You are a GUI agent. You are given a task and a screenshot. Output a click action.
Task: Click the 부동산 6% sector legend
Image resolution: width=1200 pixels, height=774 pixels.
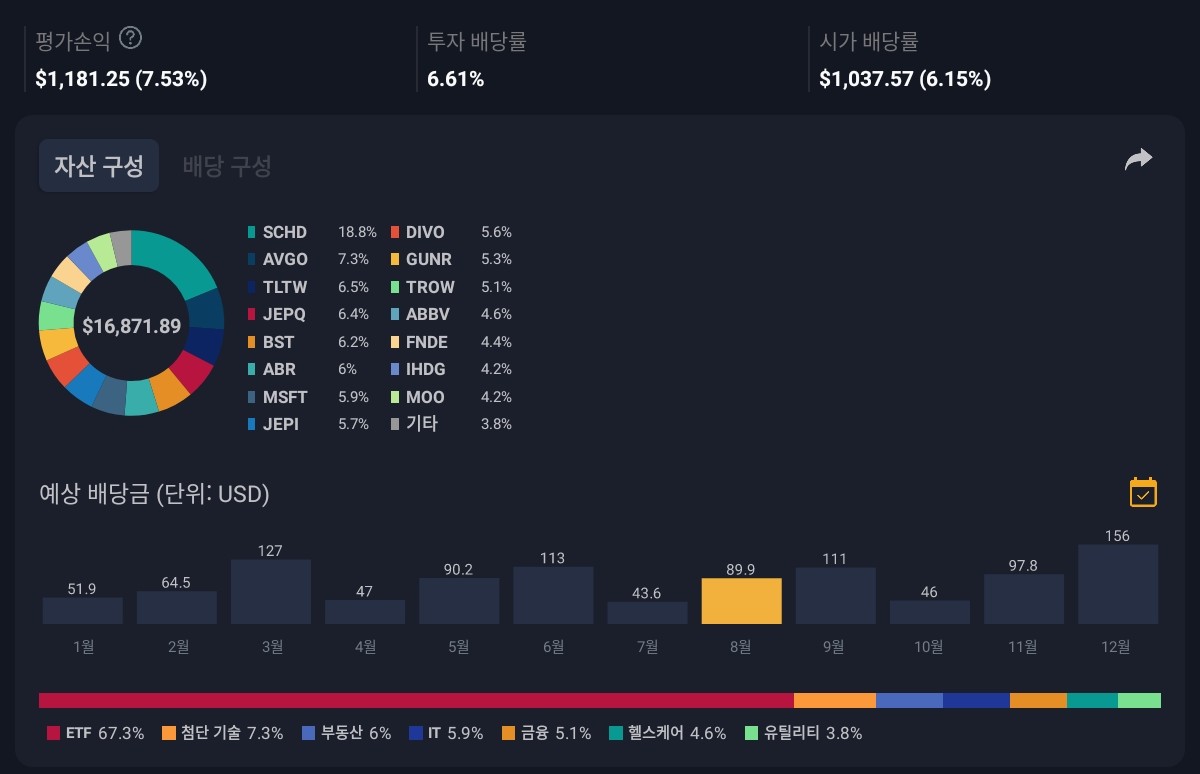tap(346, 733)
